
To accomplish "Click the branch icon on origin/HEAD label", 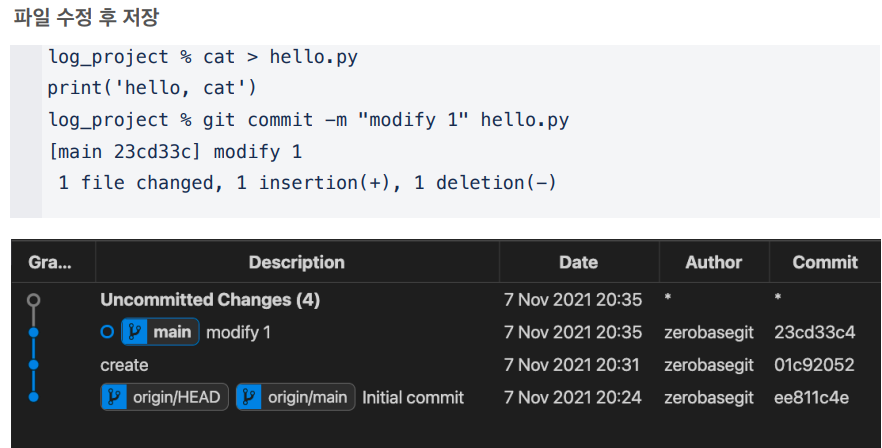I will point(114,397).
